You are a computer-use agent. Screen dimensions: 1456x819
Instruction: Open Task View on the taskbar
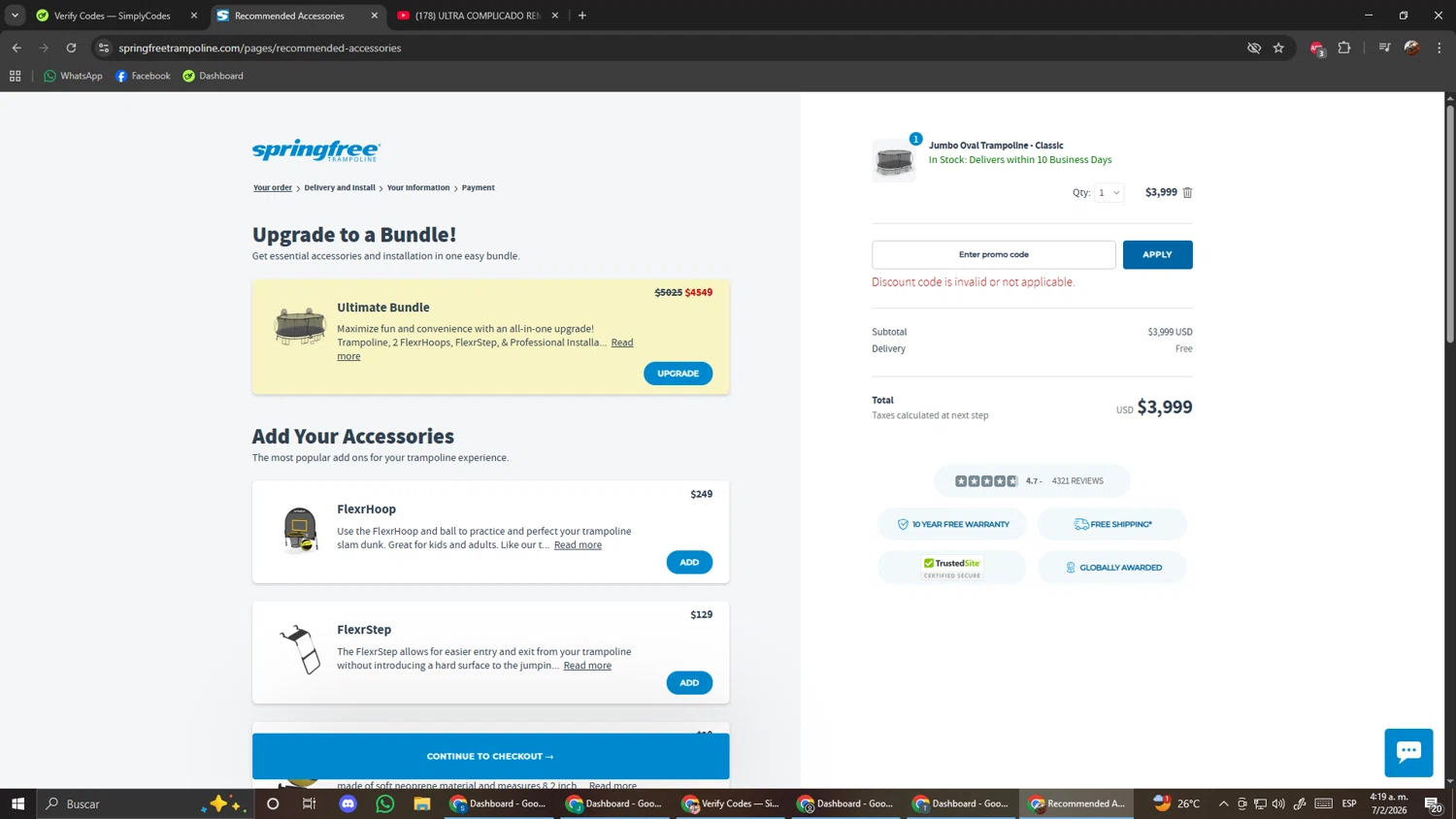(309, 803)
